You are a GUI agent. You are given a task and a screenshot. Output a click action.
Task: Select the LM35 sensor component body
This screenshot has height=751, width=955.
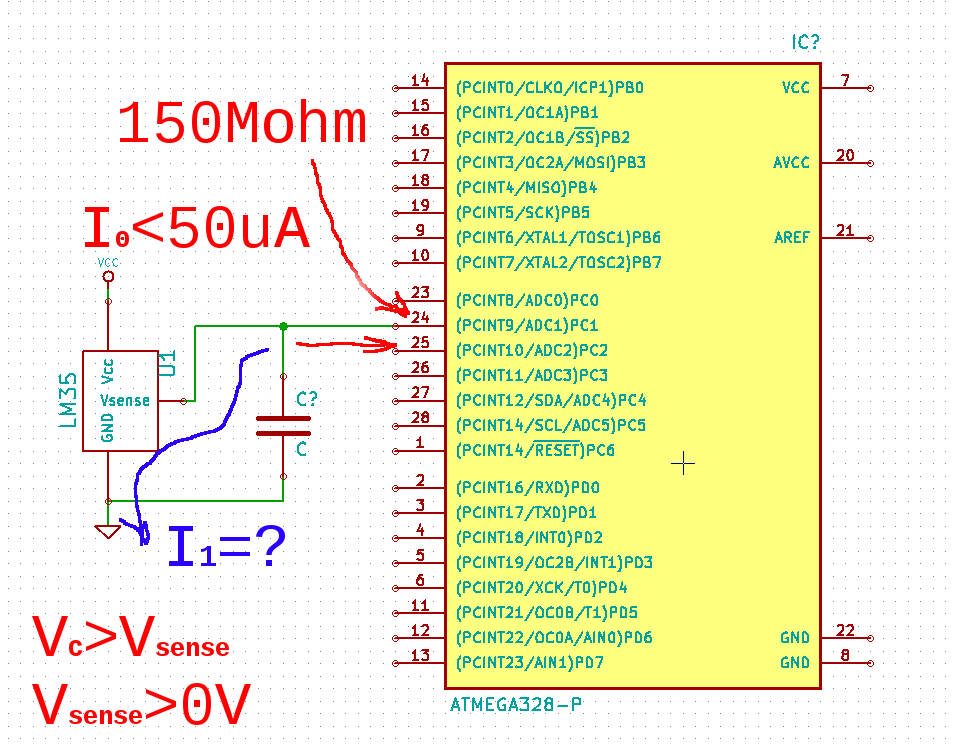click(121, 401)
